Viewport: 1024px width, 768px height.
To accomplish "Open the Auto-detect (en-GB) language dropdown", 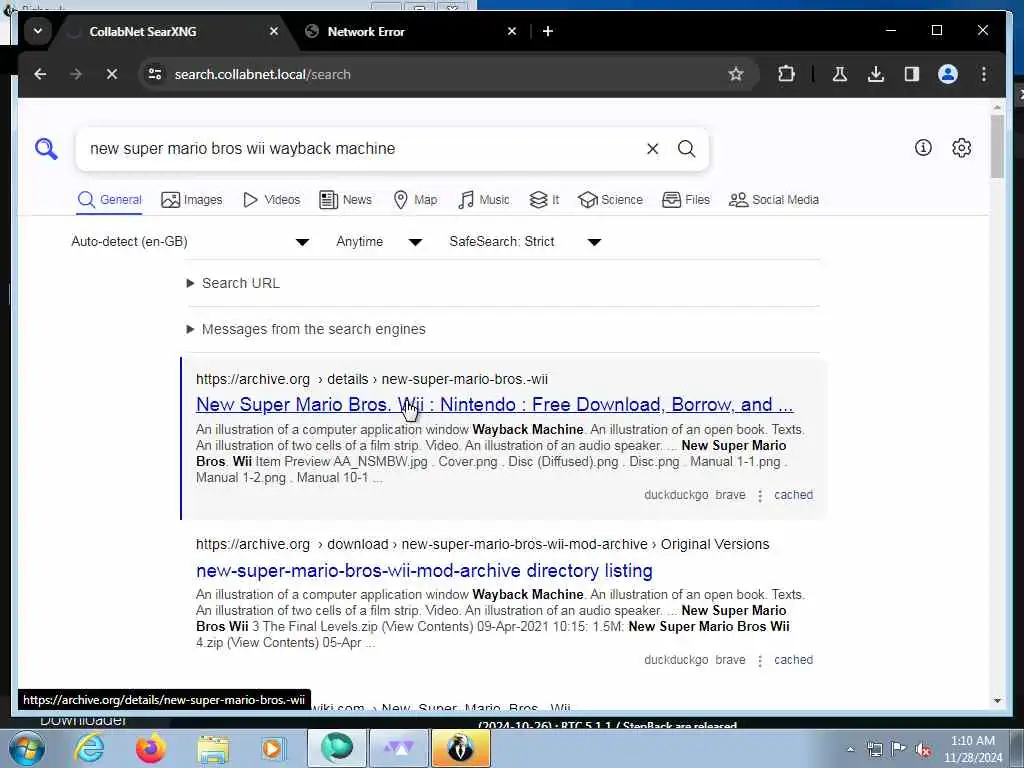I will click(190, 242).
